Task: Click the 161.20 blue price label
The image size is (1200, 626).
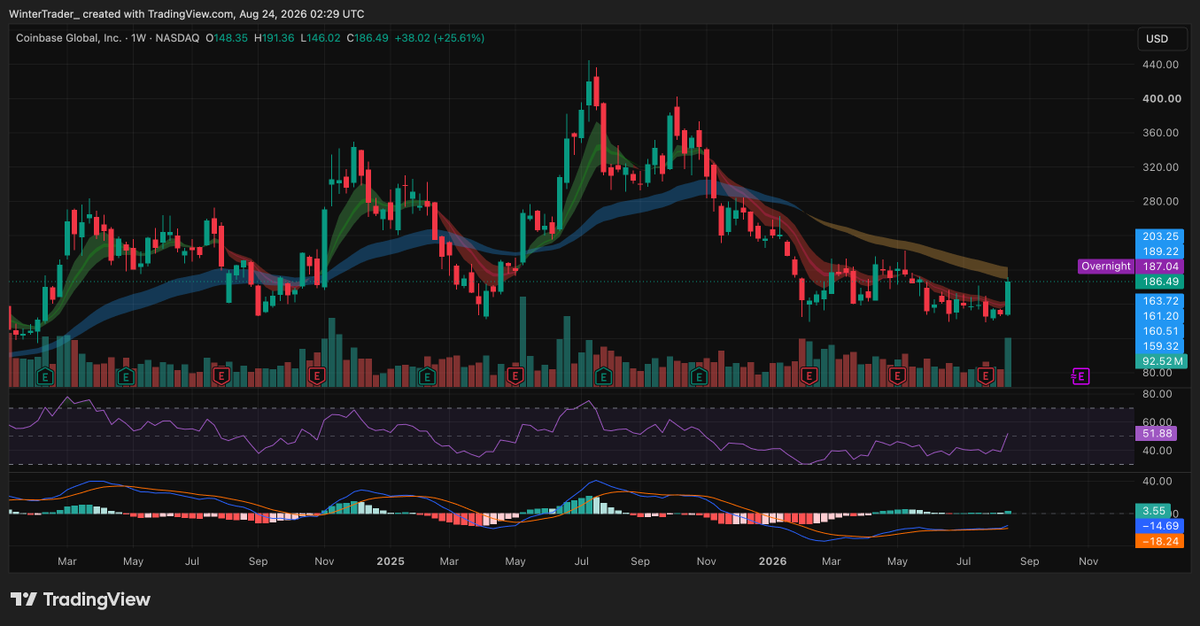Action: (x=1160, y=315)
